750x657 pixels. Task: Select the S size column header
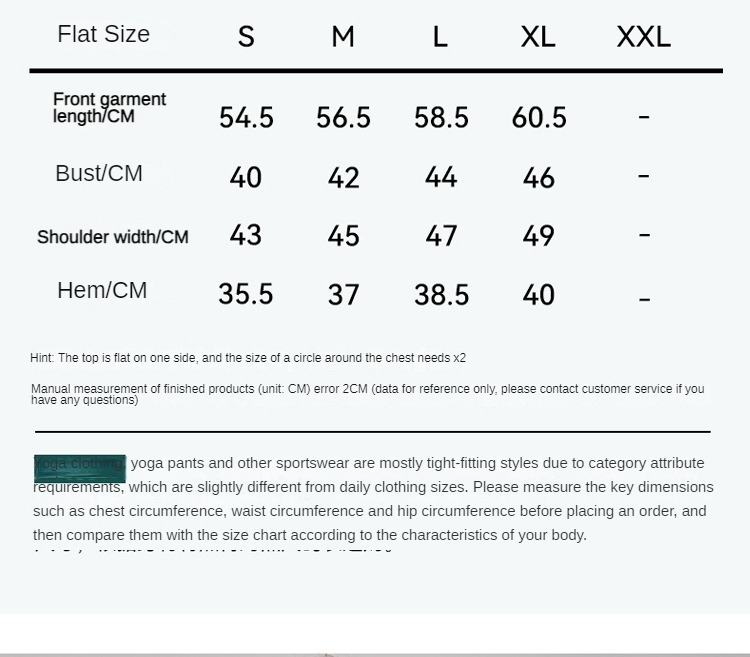tap(246, 37)
